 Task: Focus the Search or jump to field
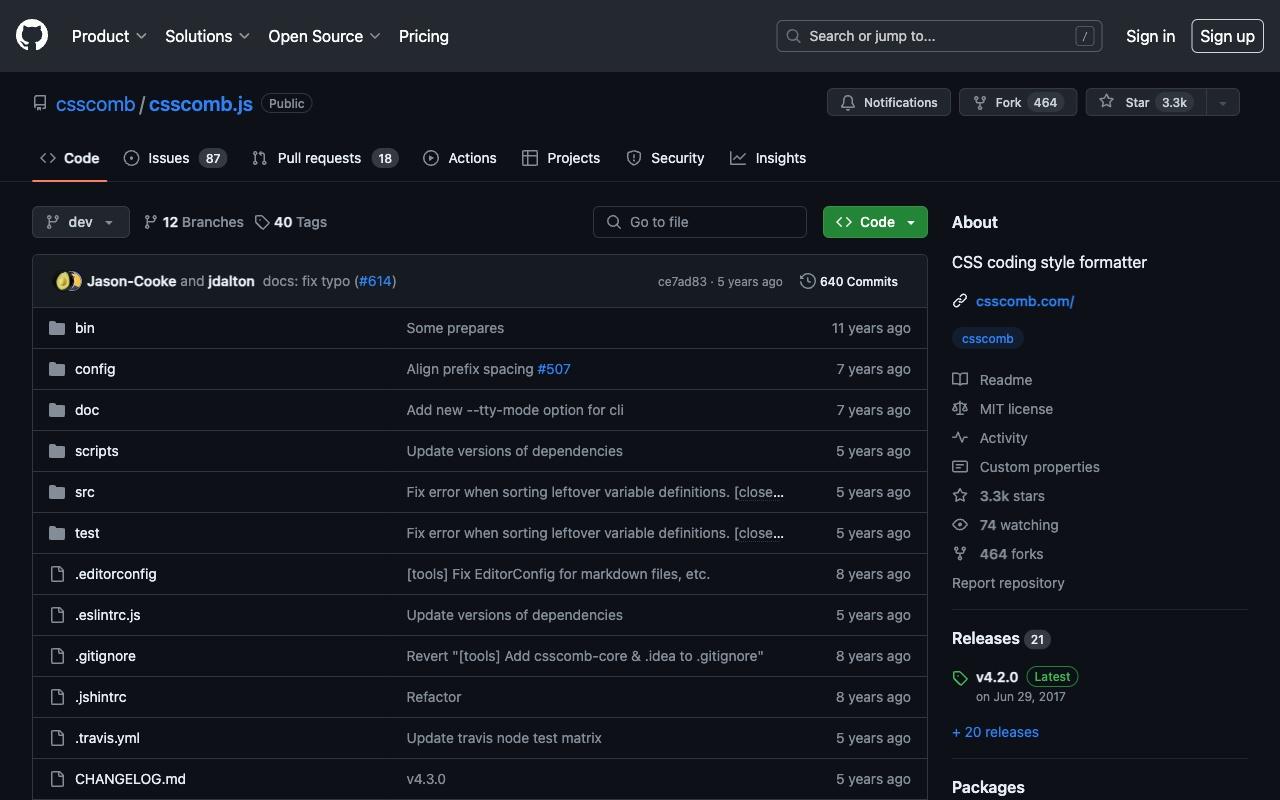939,36
